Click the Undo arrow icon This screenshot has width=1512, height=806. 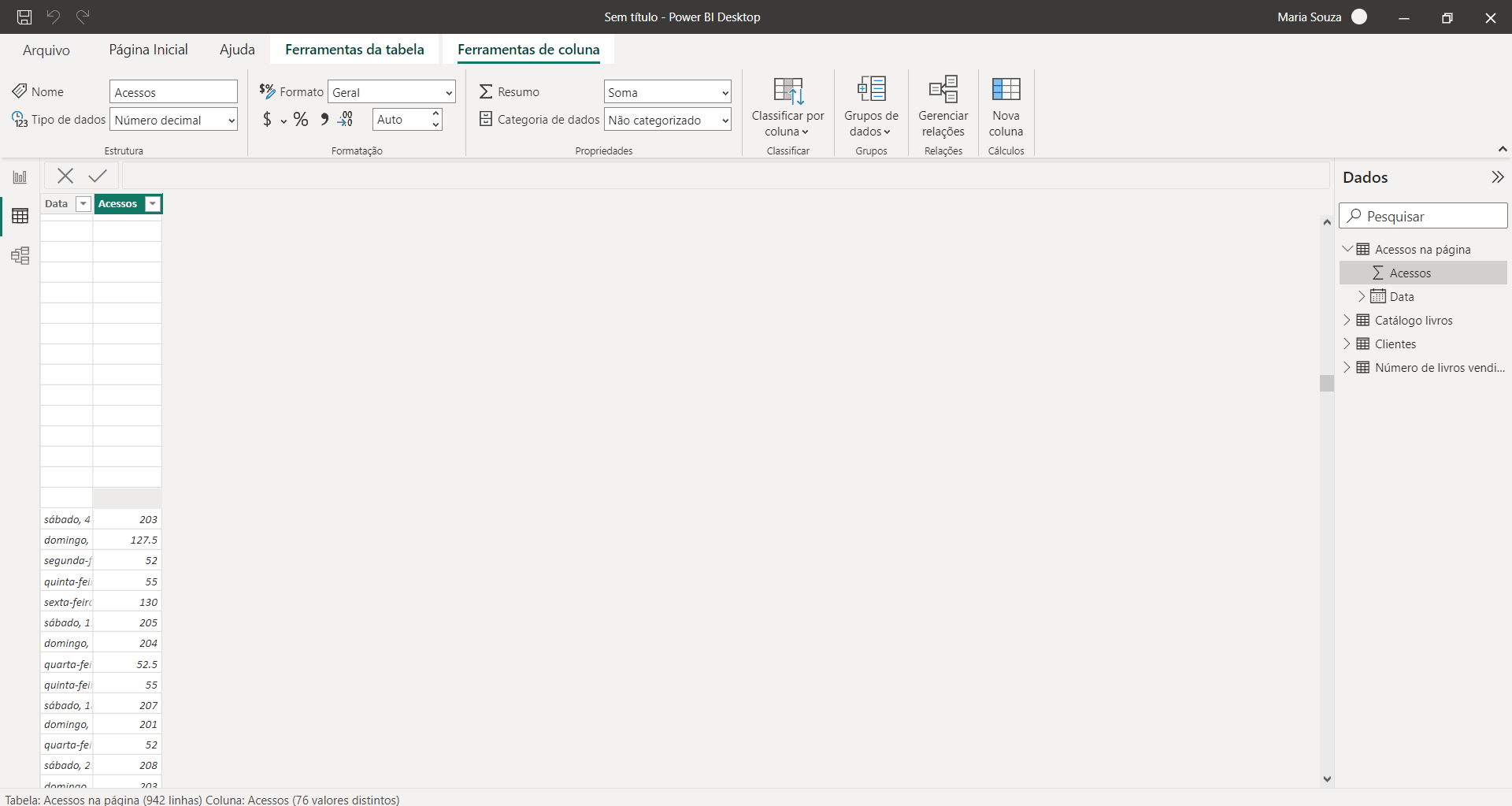click(x=54, y=17)
